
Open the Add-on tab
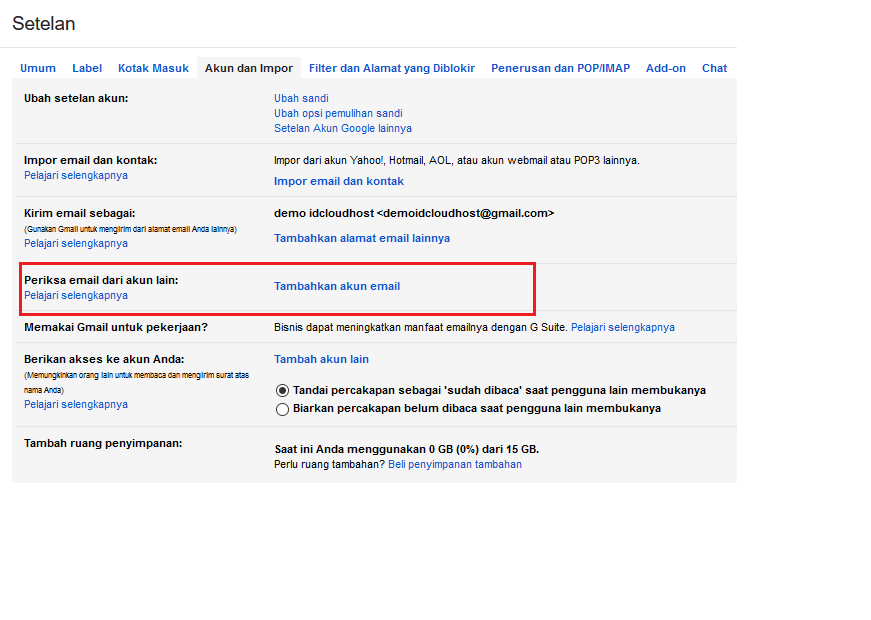click(666, 68)
